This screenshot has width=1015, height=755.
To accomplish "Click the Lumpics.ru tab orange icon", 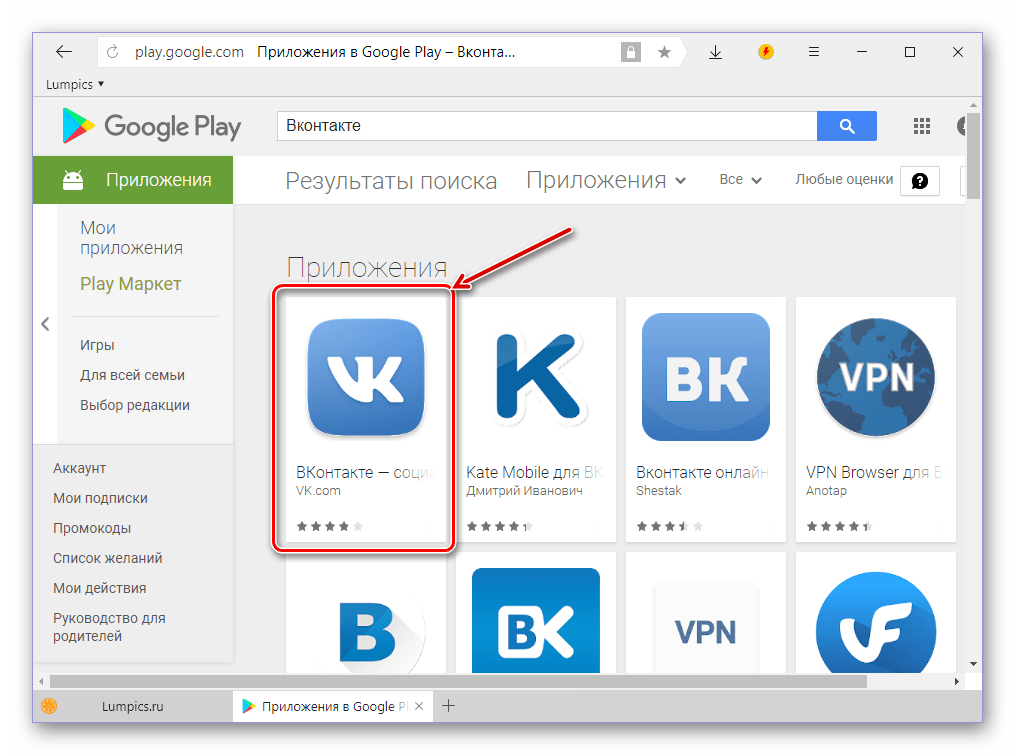I will pyautogui.click(x=49, y=706).
